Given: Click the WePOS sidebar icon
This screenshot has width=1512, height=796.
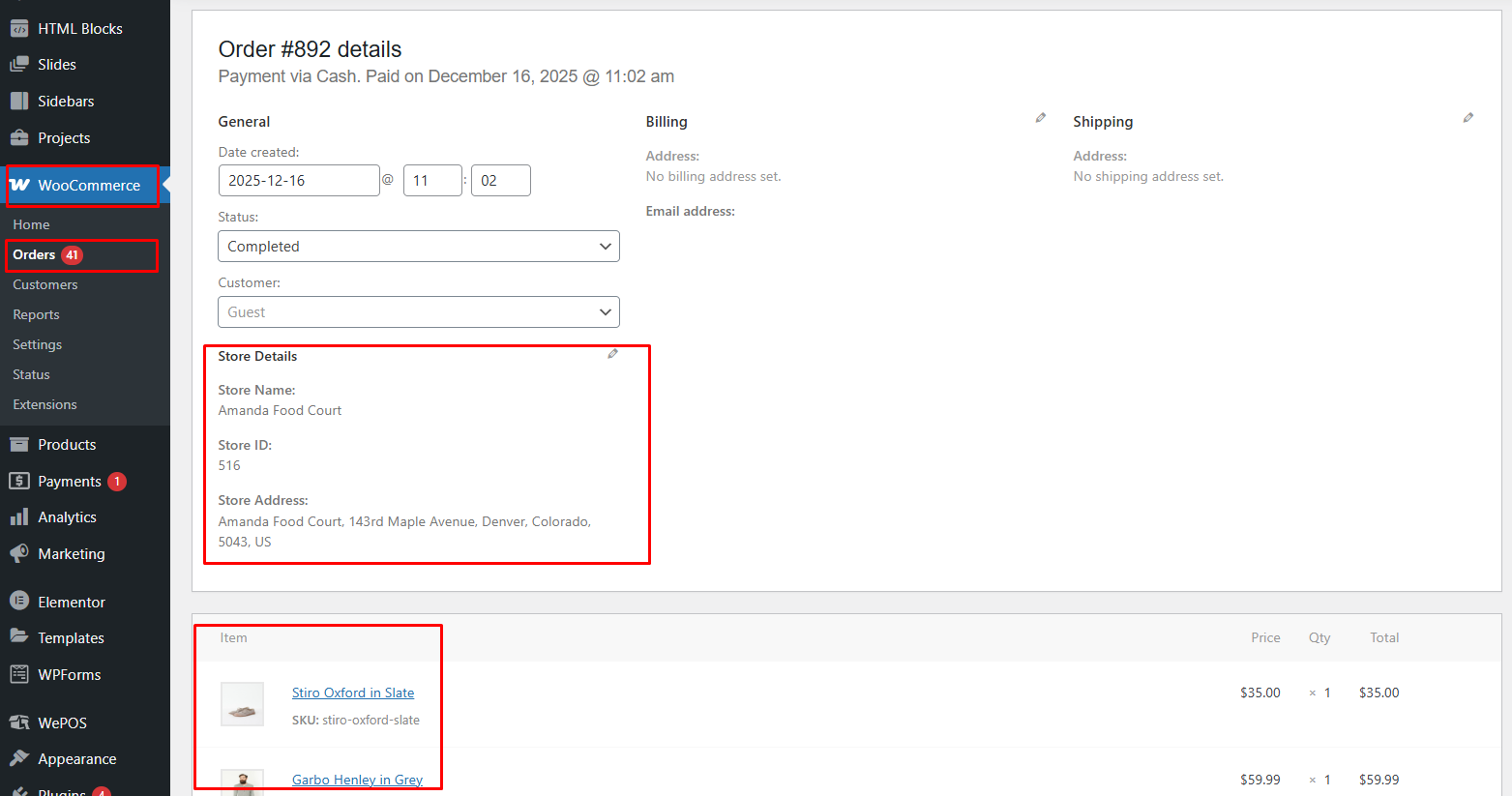Looking at the screenshot, I should coord(19,722).
